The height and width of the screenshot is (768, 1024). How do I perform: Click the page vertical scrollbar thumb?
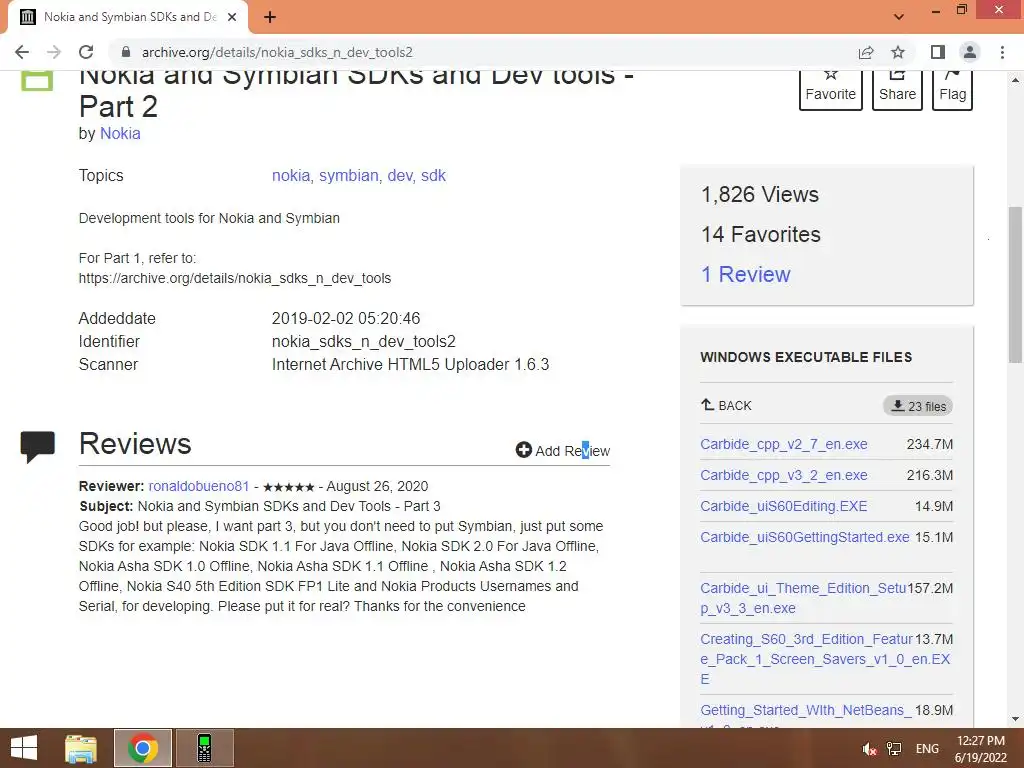point(1015,284)
